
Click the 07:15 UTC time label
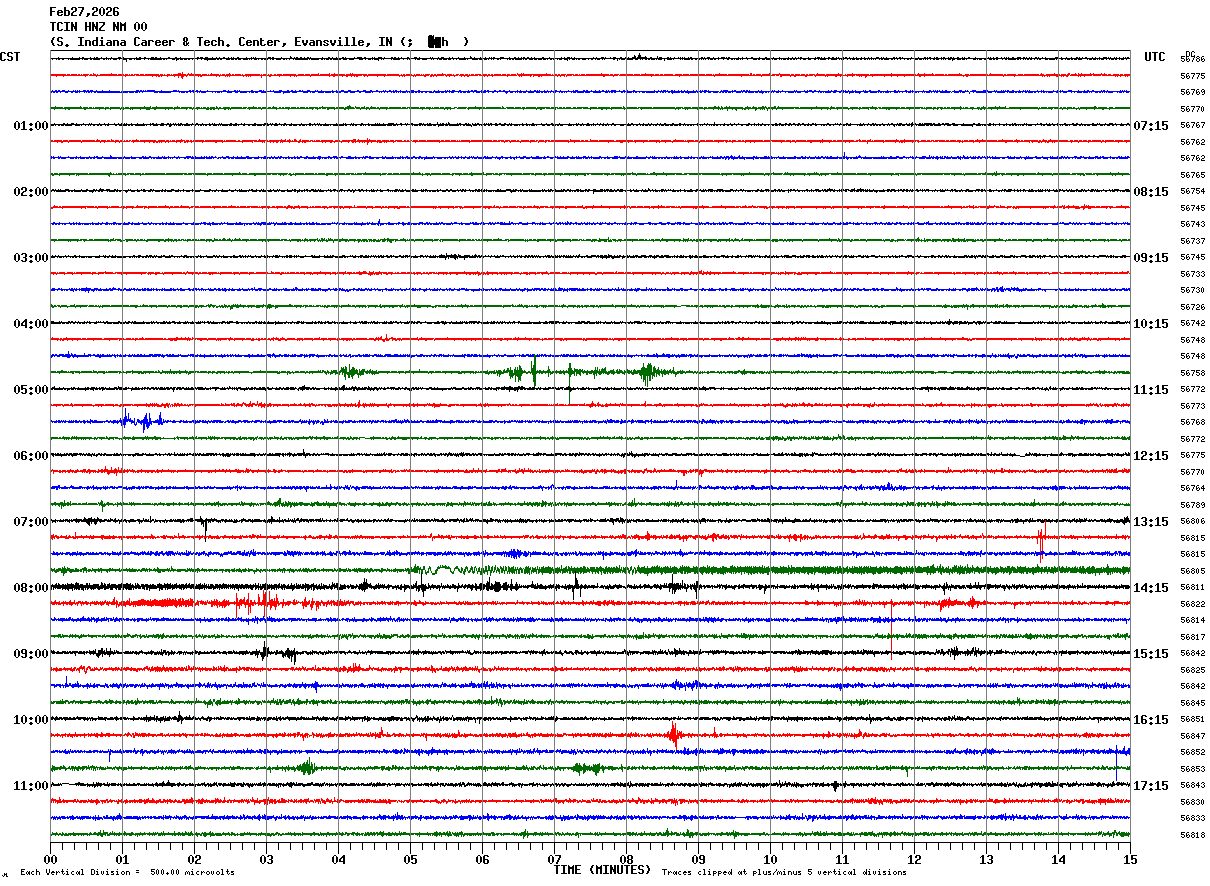(1151, 126)
